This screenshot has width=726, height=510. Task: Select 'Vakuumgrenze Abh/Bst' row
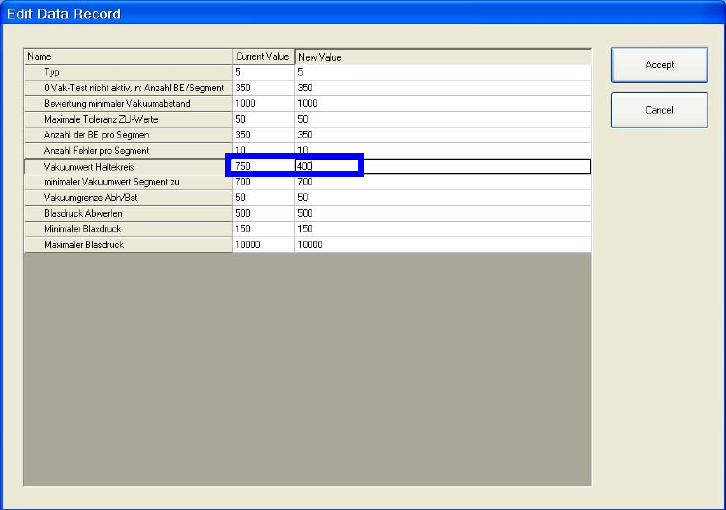[128, 198]
